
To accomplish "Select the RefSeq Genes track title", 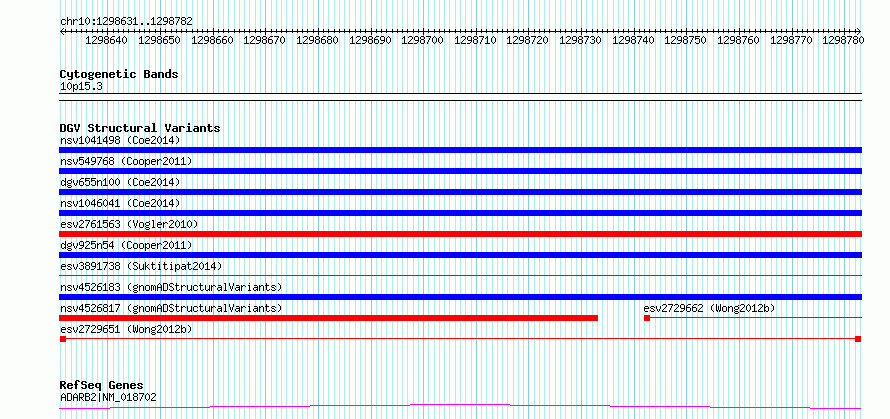I will [102, 386].
